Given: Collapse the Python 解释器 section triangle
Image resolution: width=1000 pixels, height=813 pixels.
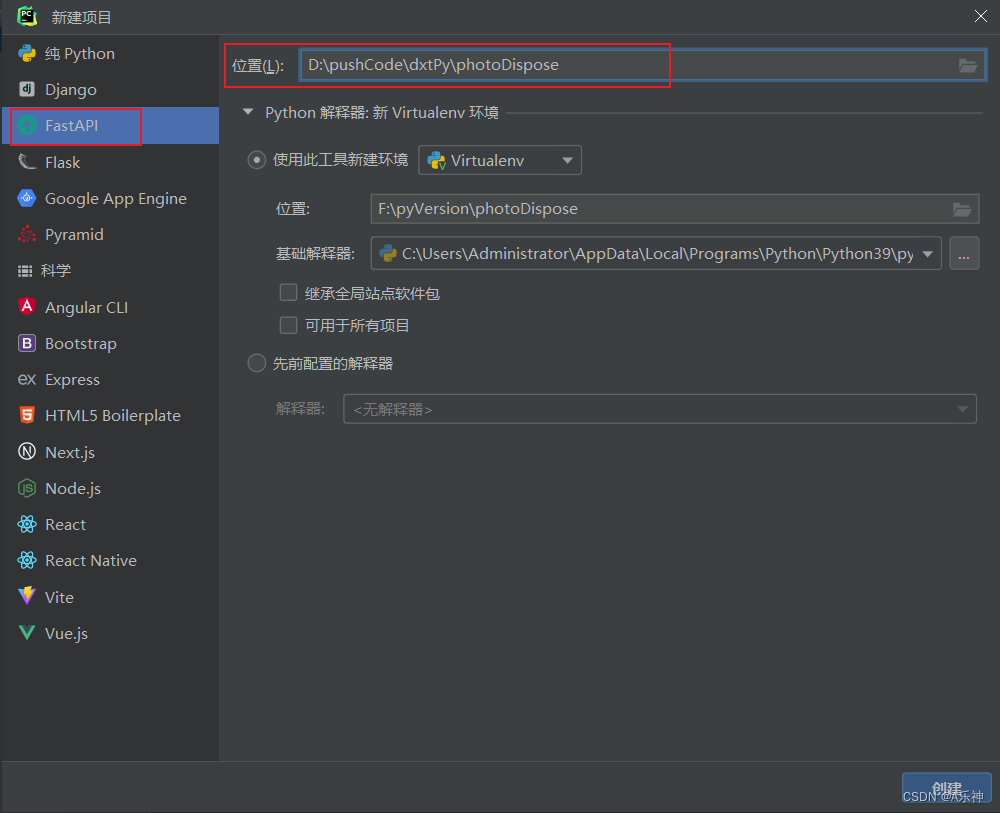Looking at the screenshot, I should (x=248, y=112).
